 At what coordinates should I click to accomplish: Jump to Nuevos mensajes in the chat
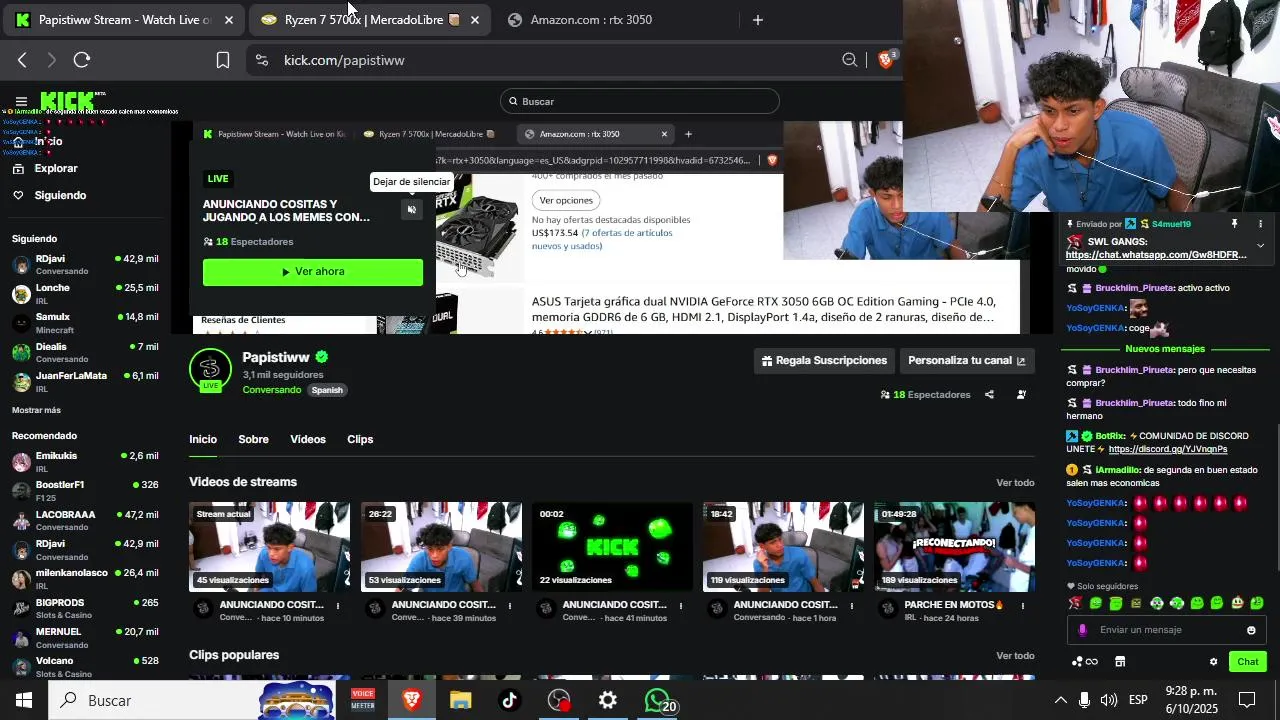click(x=1165, y=349)
